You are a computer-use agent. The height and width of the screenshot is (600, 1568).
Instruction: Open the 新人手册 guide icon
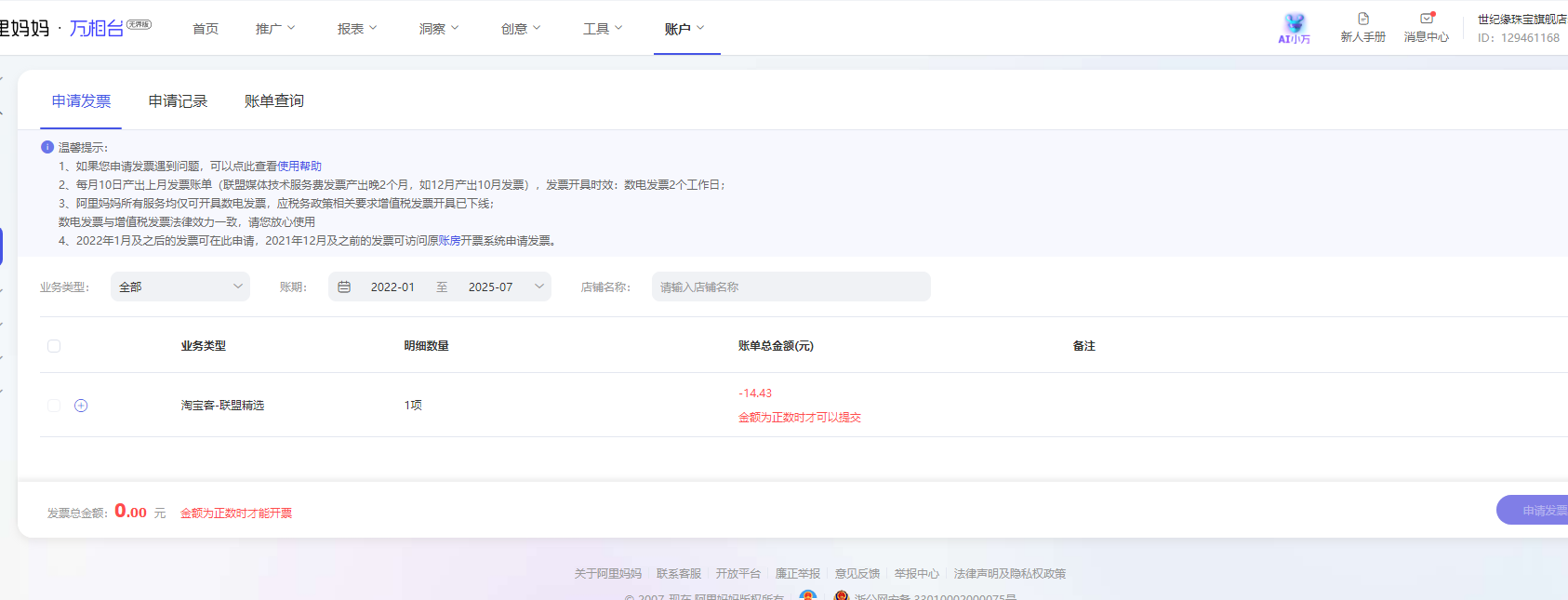1362,20
